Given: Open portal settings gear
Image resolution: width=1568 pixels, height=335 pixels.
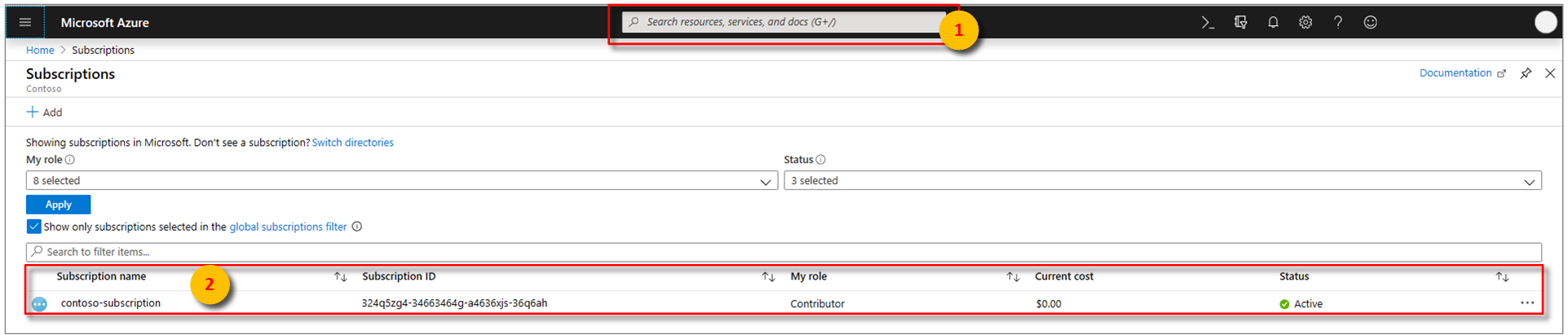Looking at the screenshot, I should (1305, 23).
